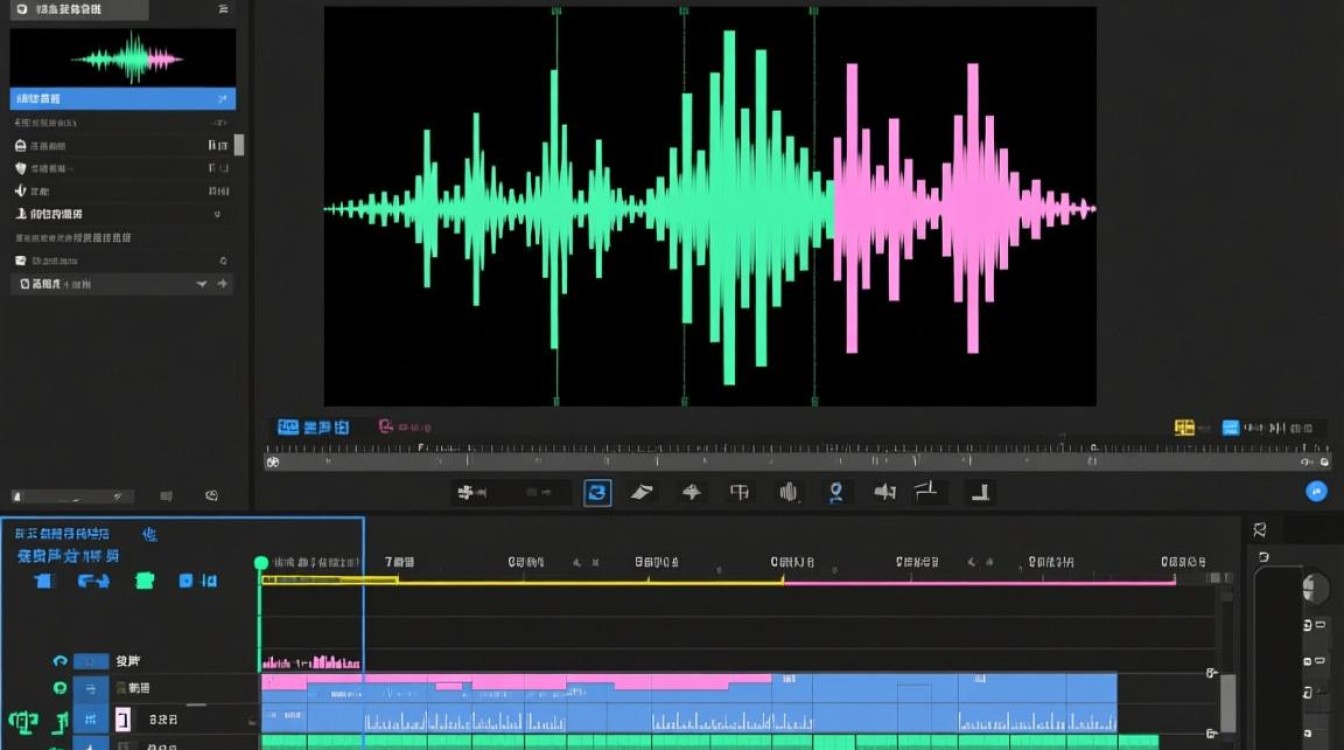Click the waveform hand icon in preview toolbar
1344x750 pixels.
point(788,492)
